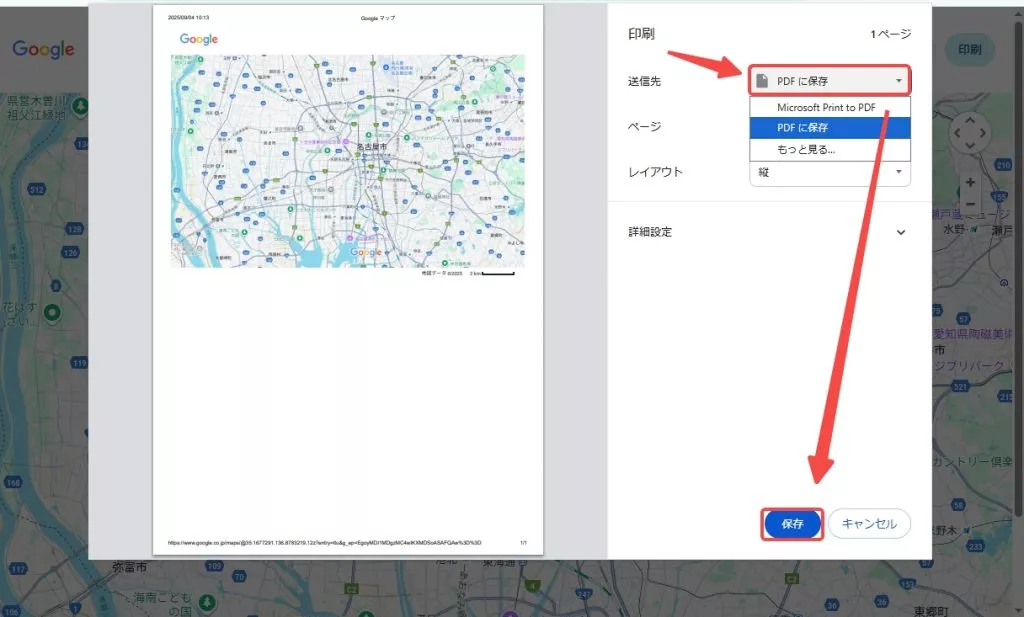Click the キャンセル button
Viewport: 1024px width, 617px height.
(869, 524)
